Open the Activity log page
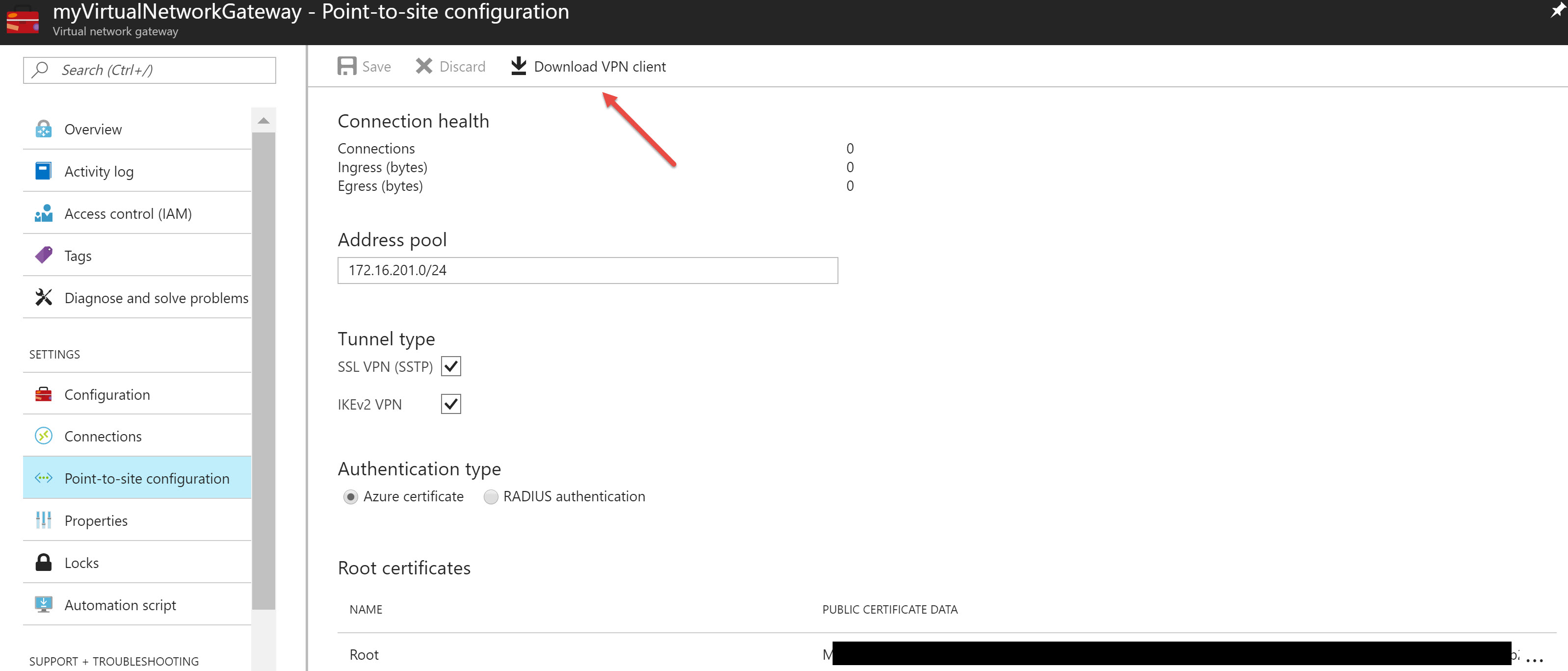This screenshot has width=1568, height=671. [99, 172]
